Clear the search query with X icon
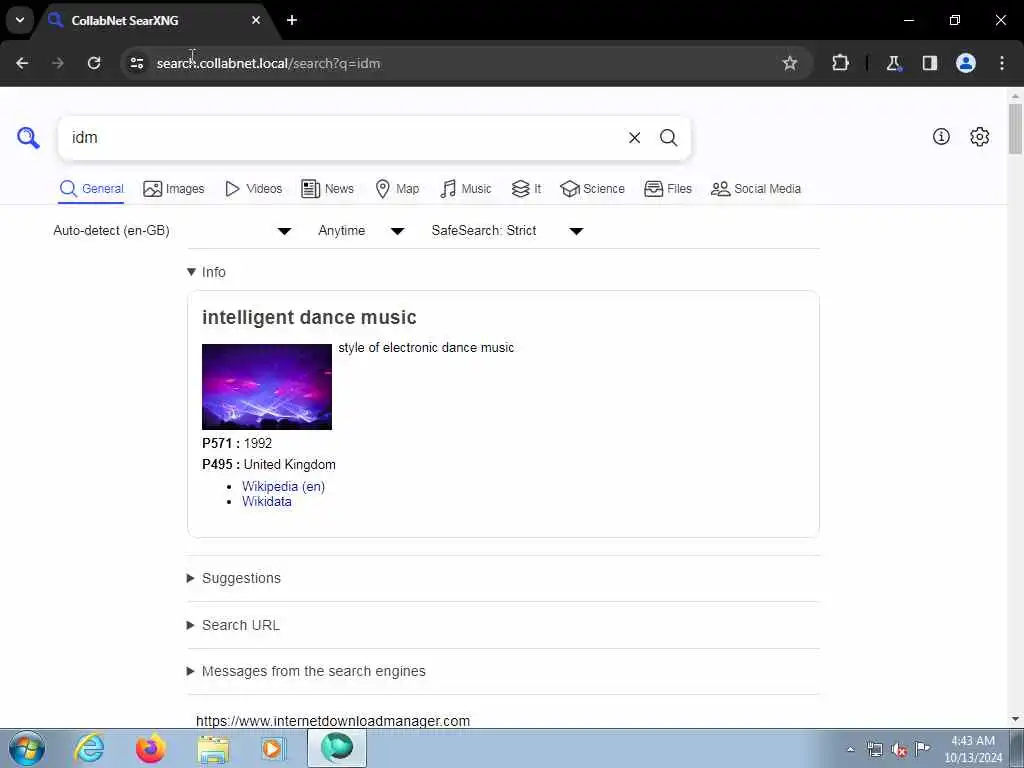 [634, 138]
